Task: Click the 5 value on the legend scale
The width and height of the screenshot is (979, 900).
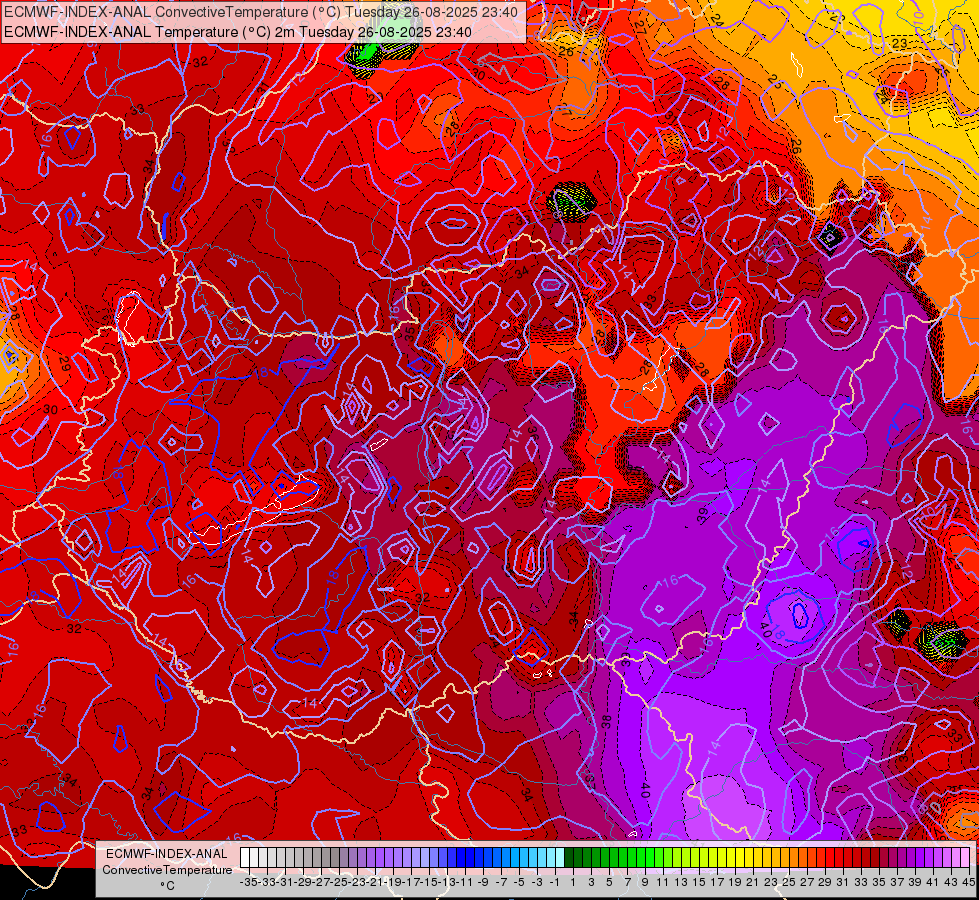Action: 609,882
